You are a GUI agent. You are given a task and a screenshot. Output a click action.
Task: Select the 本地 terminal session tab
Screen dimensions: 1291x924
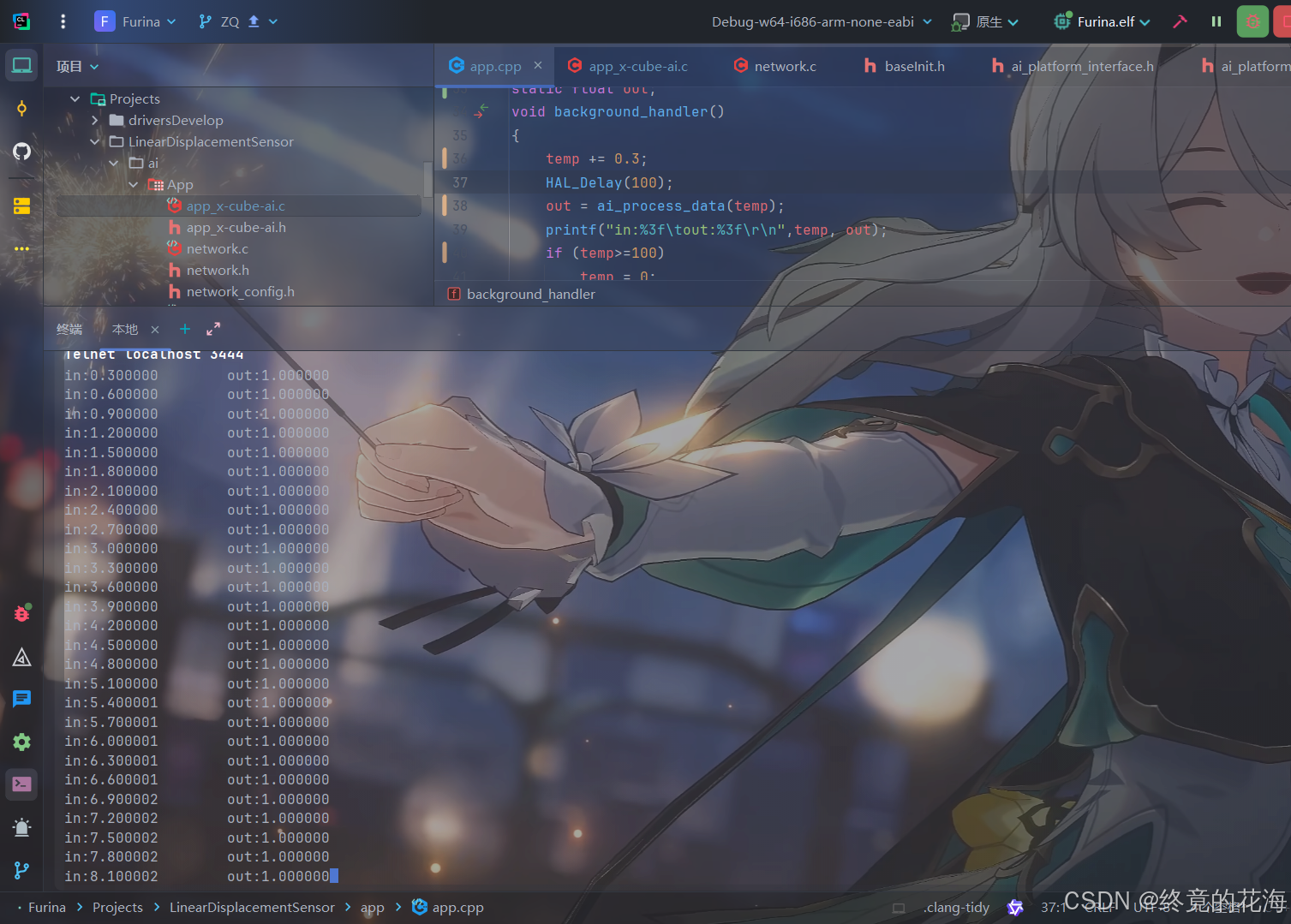point(125,330)
